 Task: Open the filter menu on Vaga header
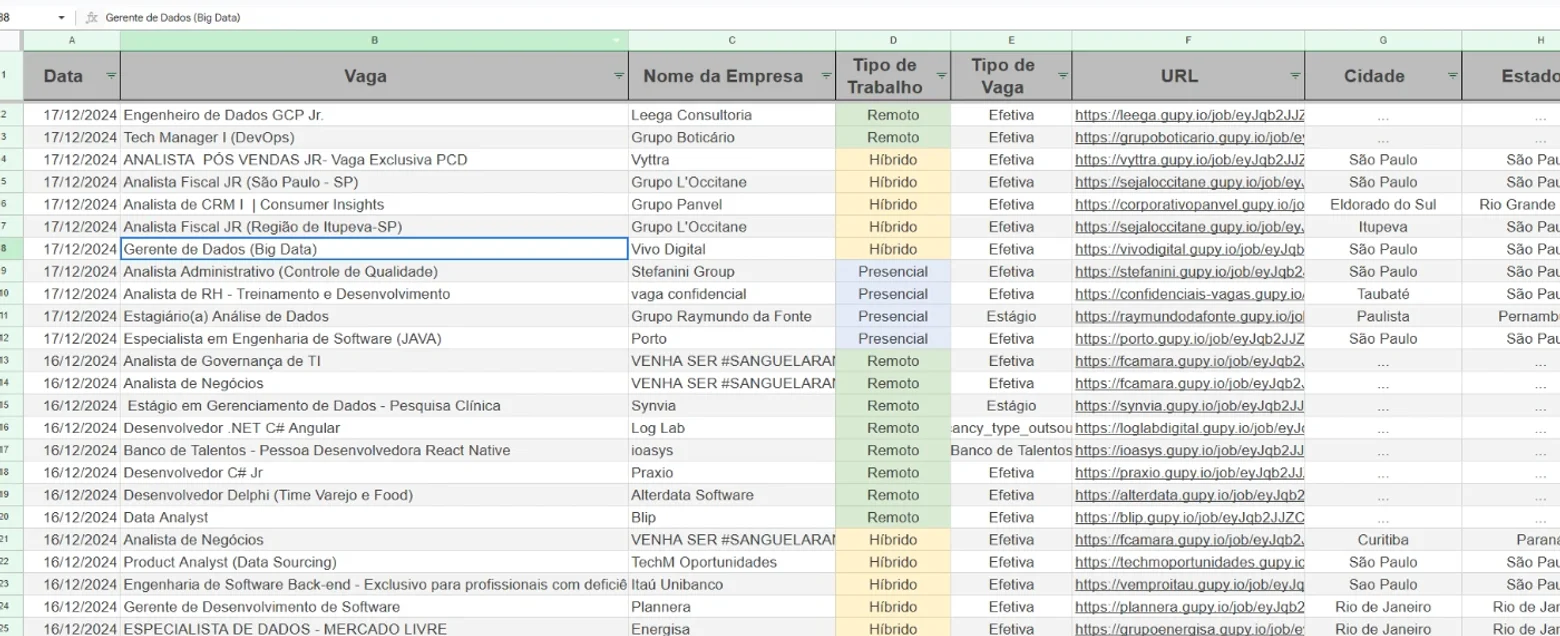(x=619, y=76)
